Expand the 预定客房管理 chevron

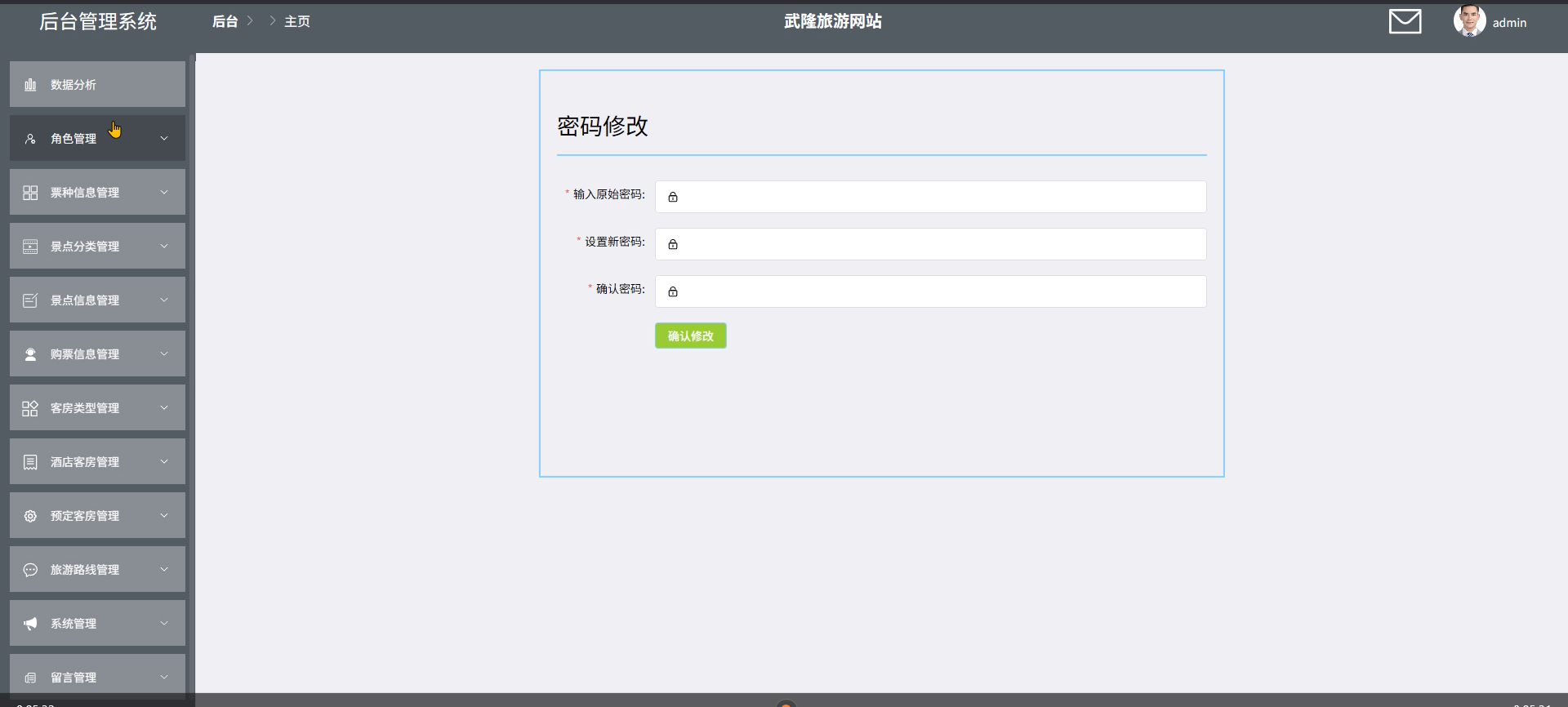164,516
